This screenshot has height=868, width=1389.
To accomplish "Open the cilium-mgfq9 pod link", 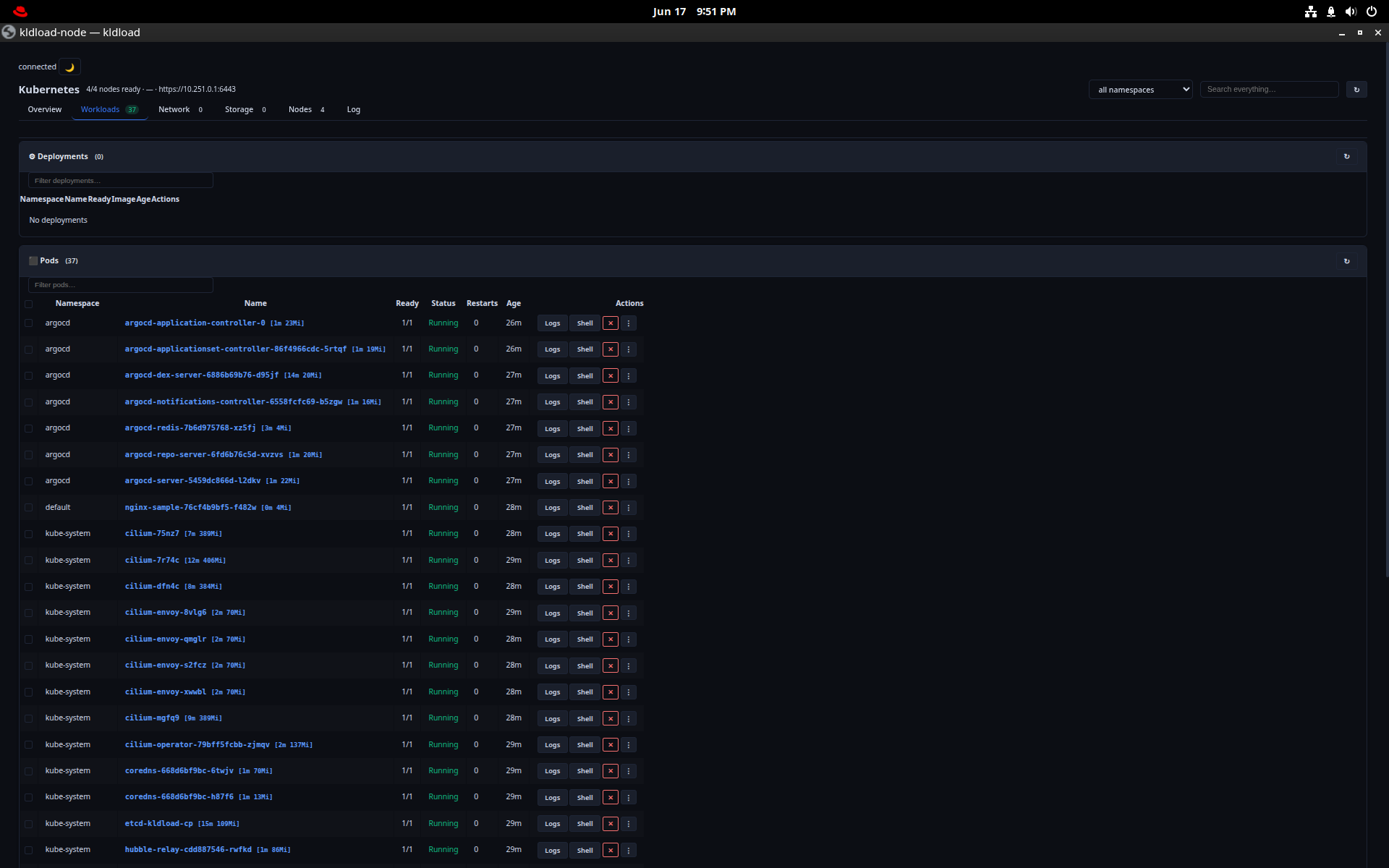I will click(152, 718).
